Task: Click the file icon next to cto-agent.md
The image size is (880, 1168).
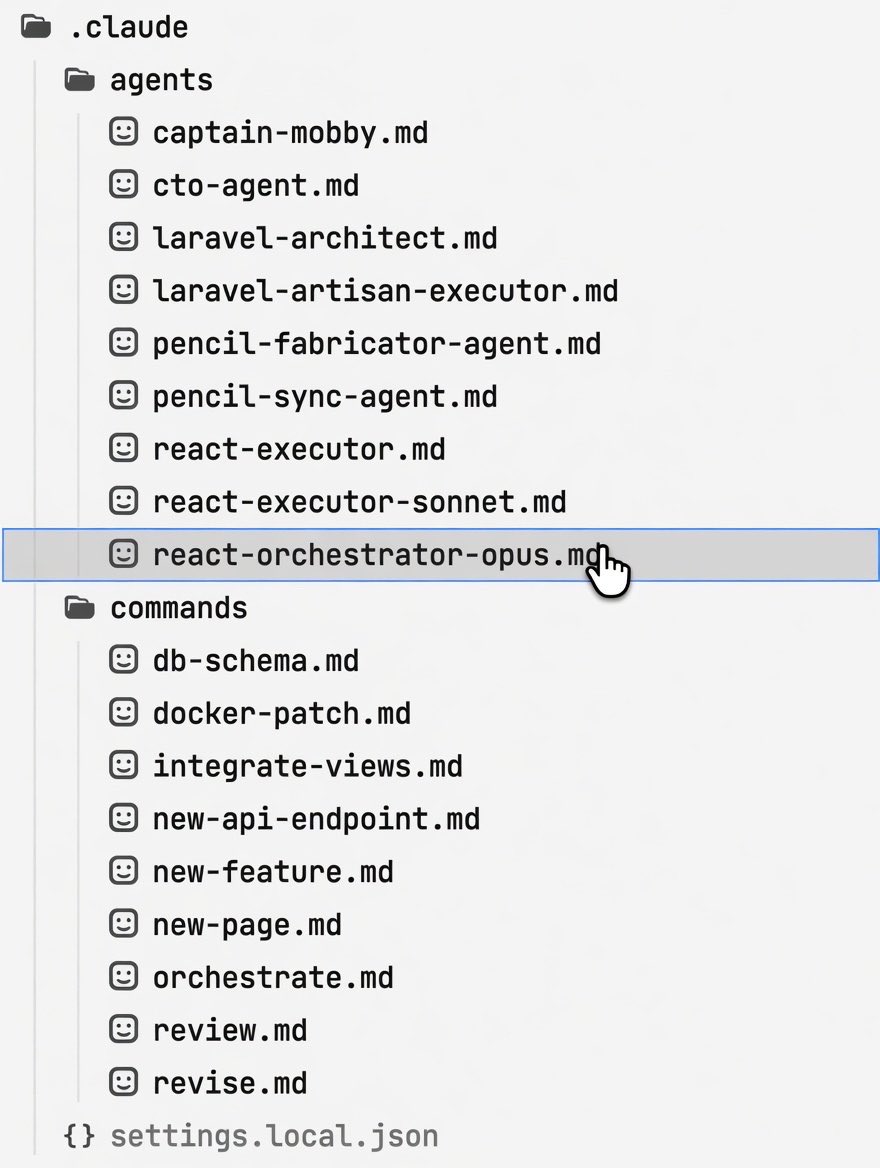Action: (124, 185)
